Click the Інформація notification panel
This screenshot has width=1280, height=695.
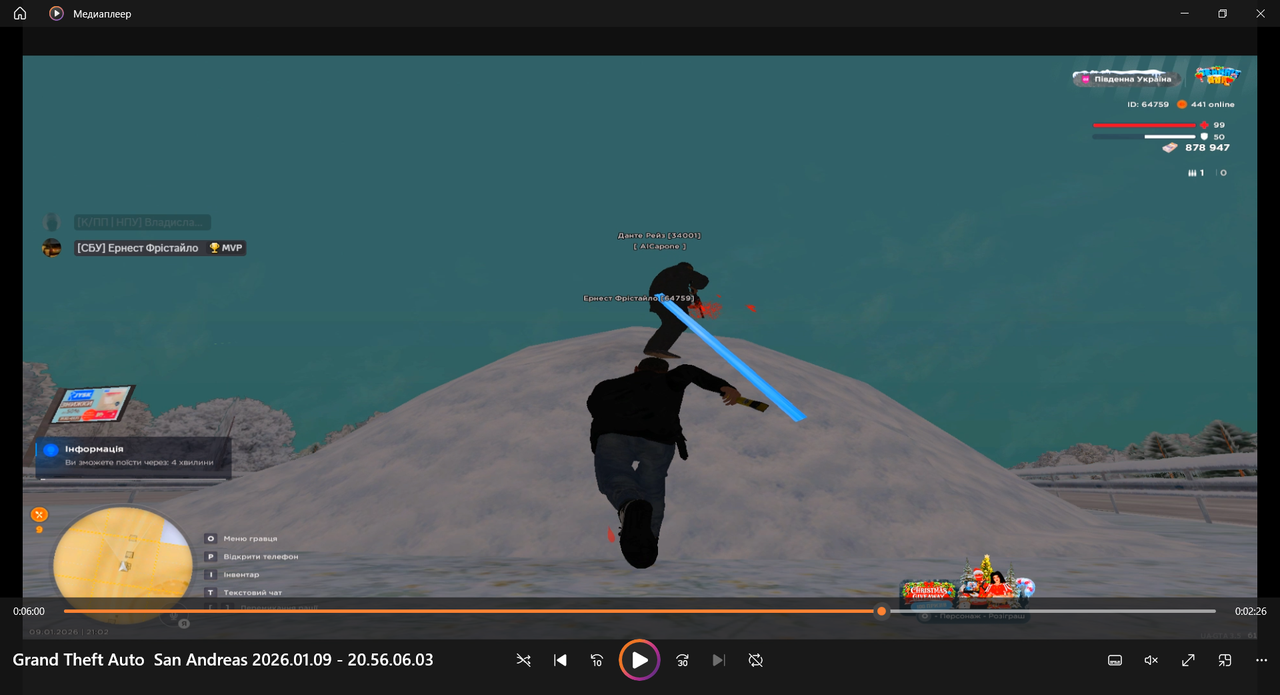(134, 457)
